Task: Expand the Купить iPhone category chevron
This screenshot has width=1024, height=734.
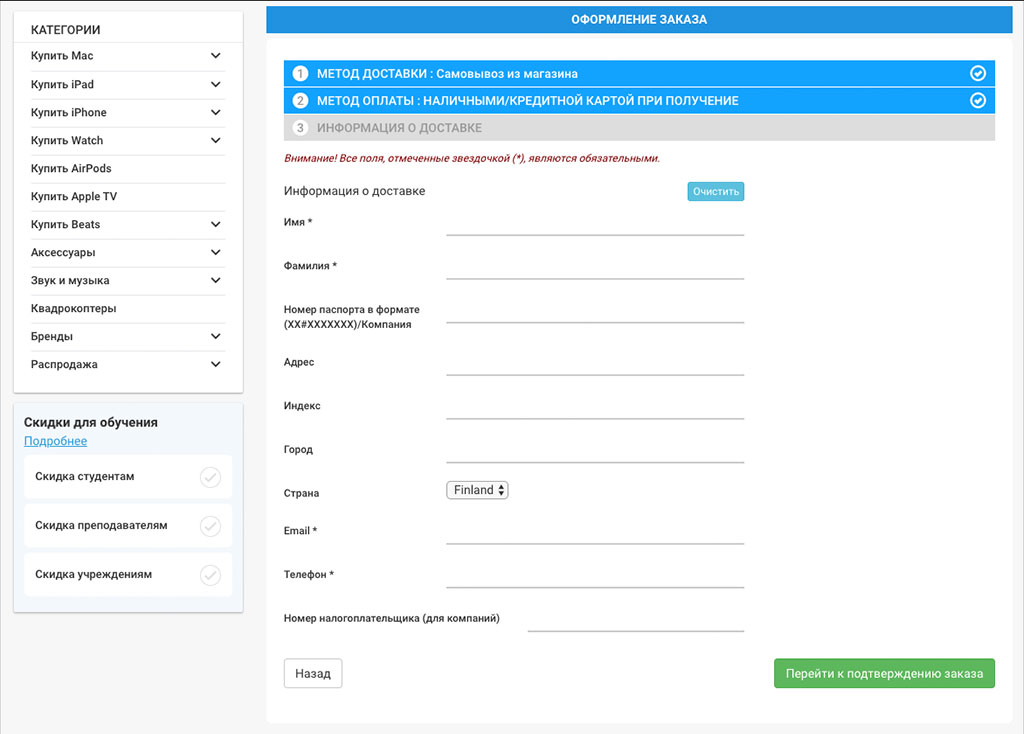Action: [x=216, y=112]
